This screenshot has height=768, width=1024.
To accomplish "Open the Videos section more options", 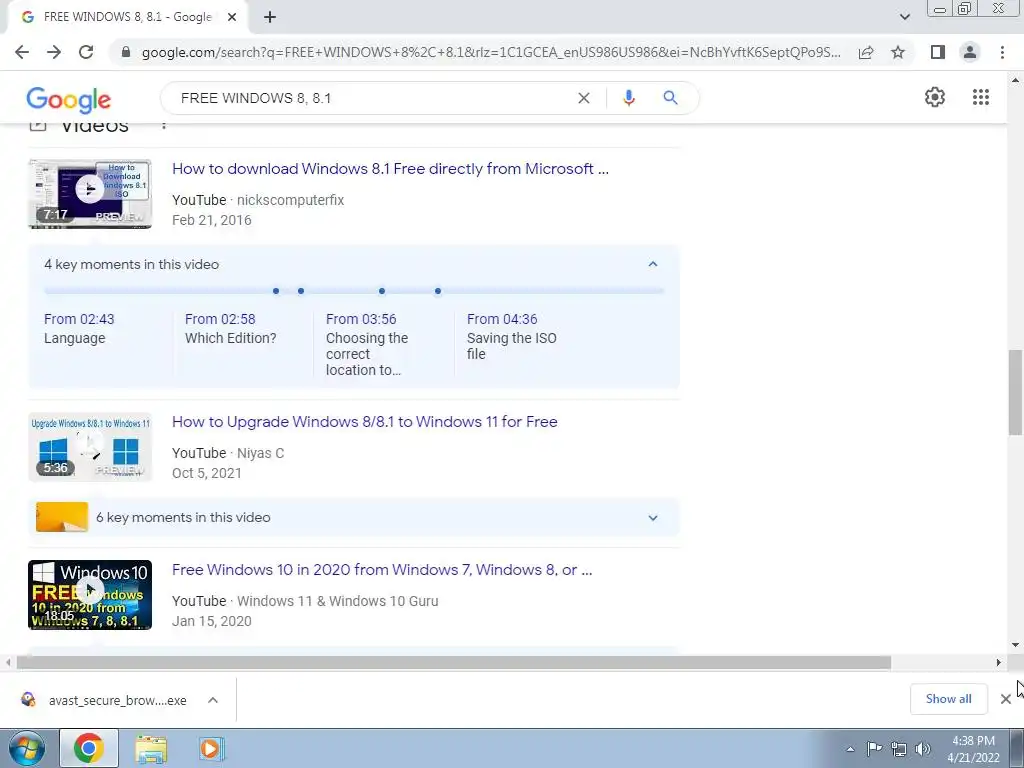I will (164, 125).
